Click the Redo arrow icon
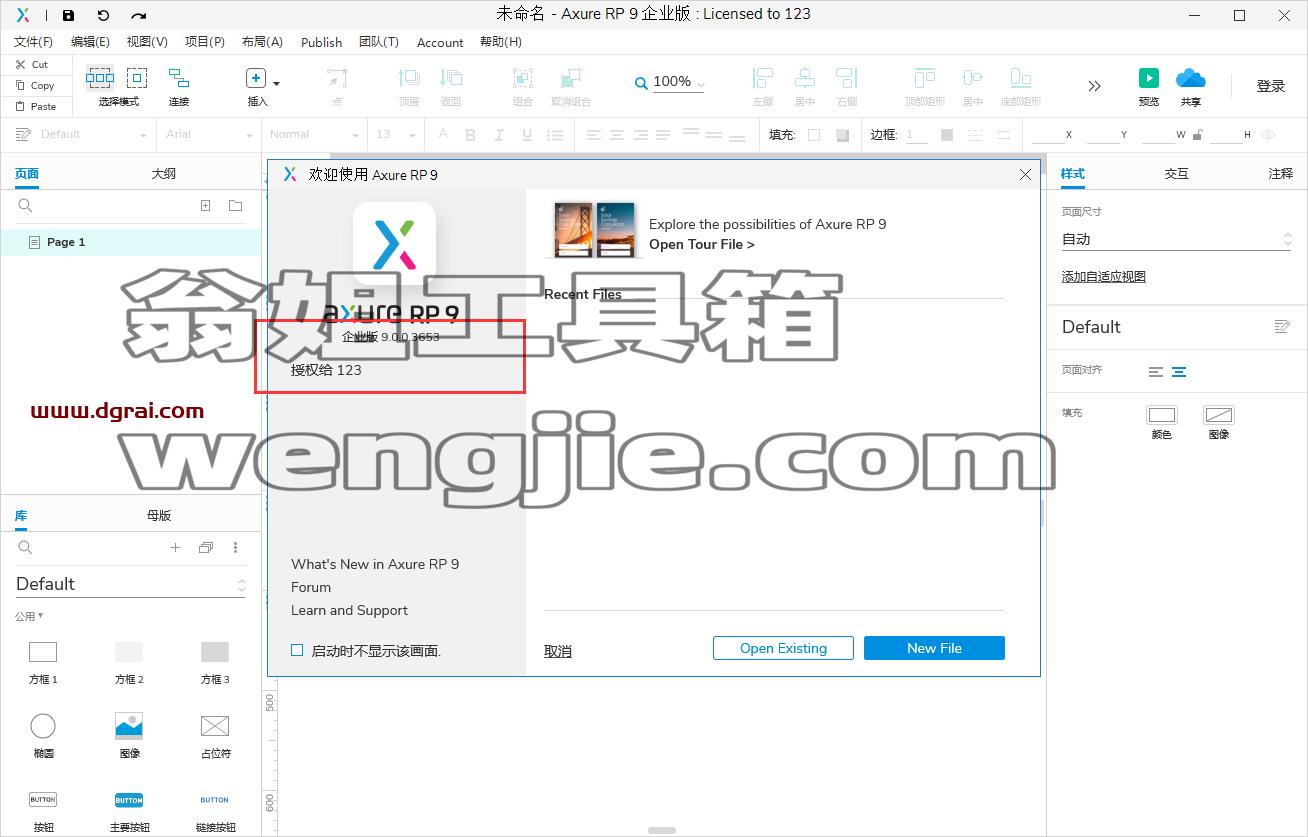The height and width of the screenshot is (837, 1308). click(x=139, y=15)
